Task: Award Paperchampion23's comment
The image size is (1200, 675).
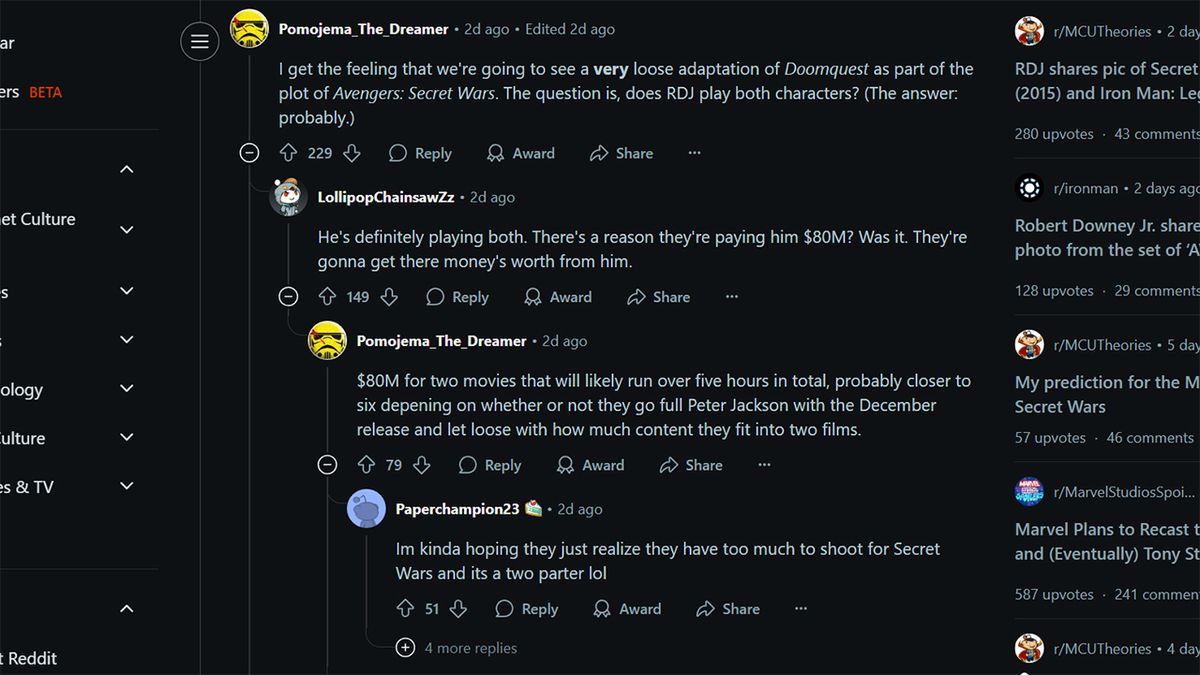Action: 627,609
